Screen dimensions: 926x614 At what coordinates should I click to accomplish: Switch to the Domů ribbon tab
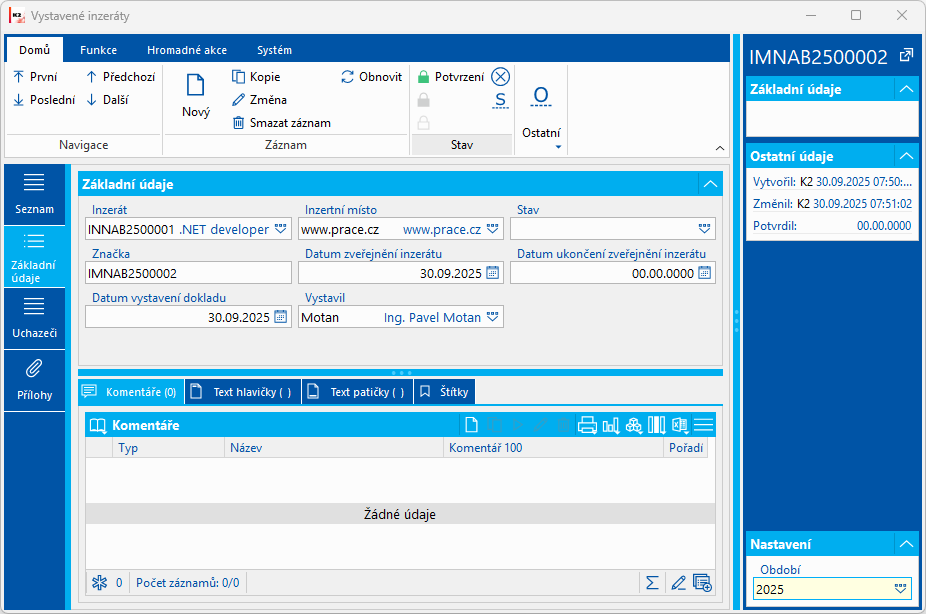click(34, 50)
